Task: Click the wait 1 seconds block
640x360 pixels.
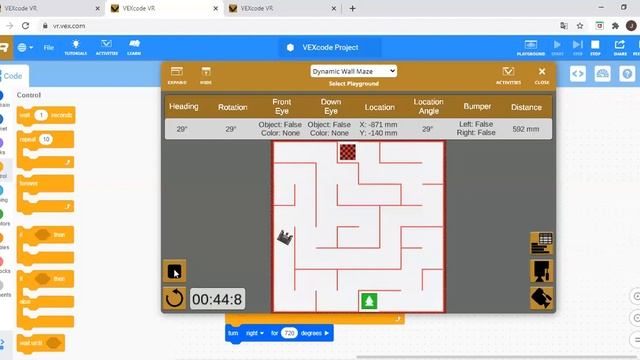Action: tap(46, 116)
